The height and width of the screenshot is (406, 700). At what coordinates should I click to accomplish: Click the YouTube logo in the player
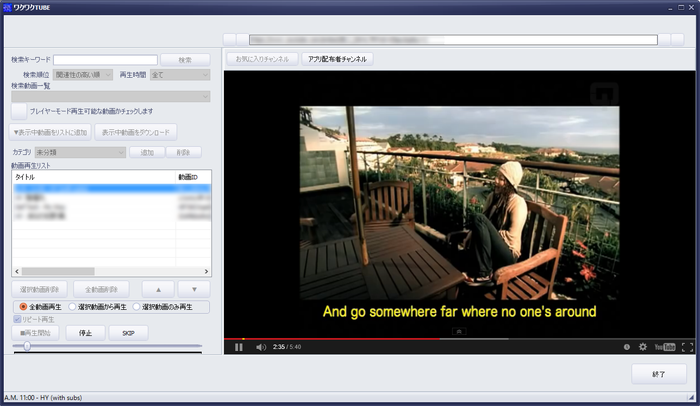(665, 347)
